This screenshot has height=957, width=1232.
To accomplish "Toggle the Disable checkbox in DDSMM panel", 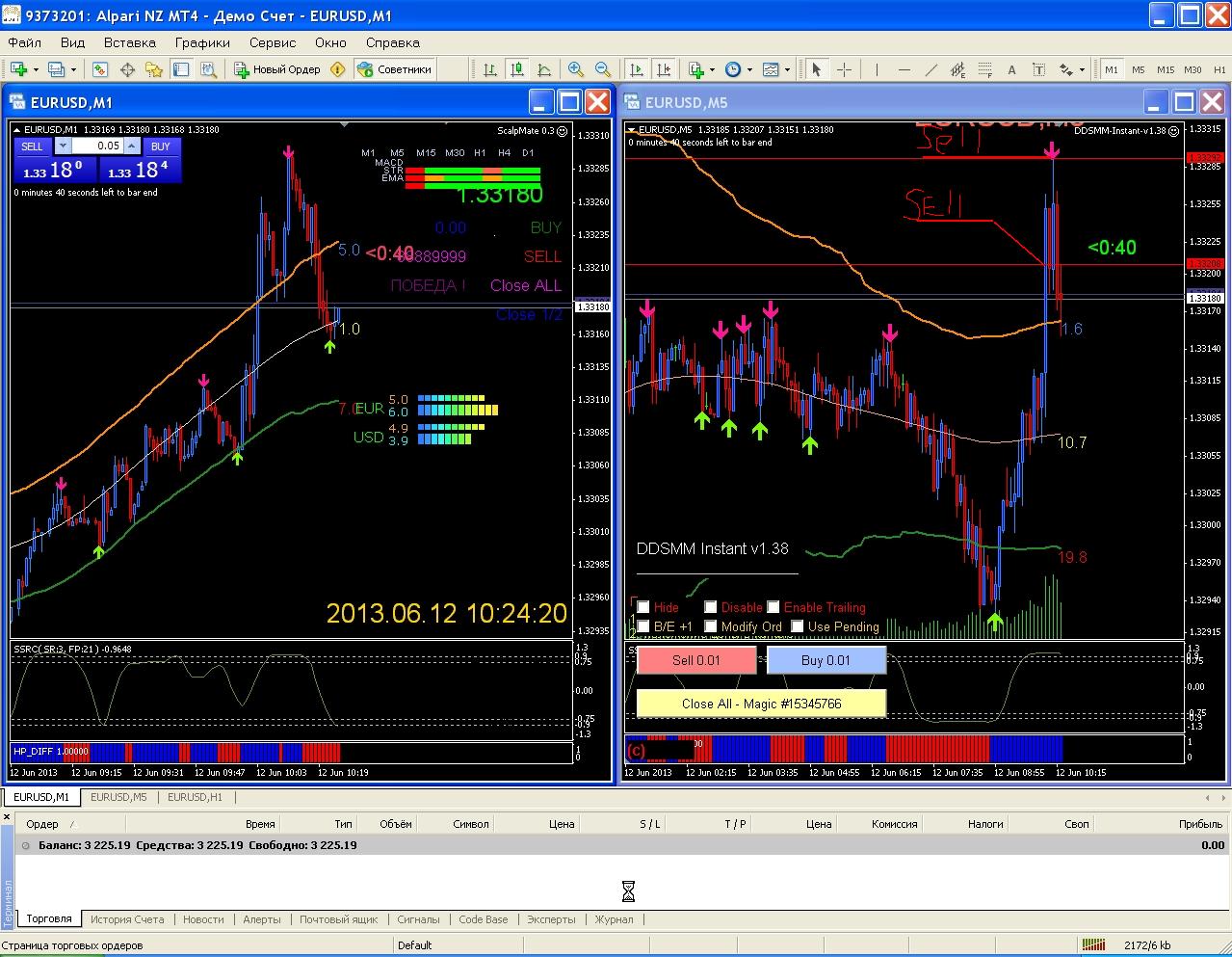I will [x=711, y=607].
